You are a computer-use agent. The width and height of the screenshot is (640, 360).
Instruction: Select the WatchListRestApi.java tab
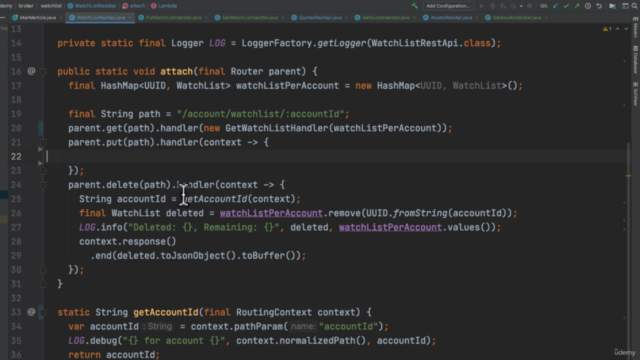101,18
